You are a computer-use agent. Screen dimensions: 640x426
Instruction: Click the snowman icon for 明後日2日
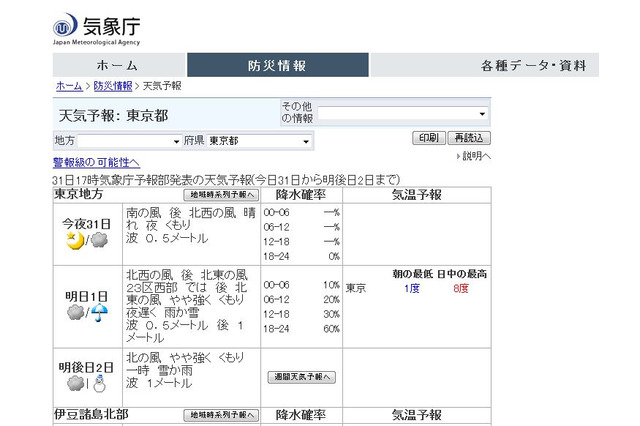click(99, 384)
